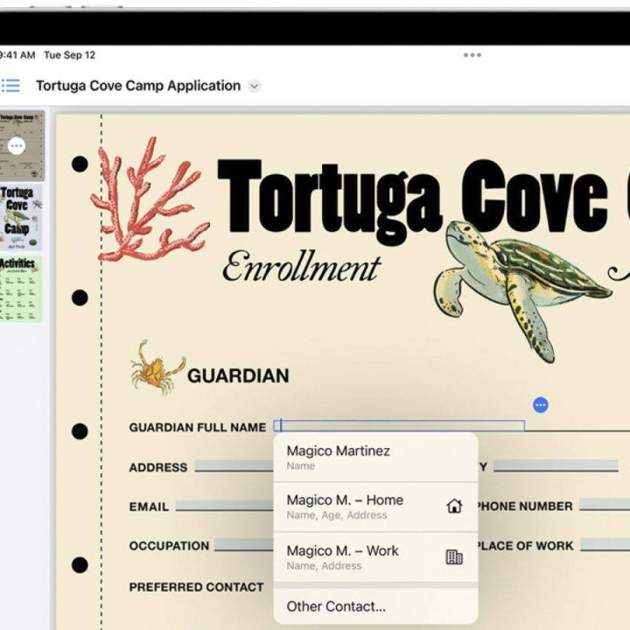The image size is (630, 630).
Task: Click the house icon for Home contact
Action: coord(454,506)
